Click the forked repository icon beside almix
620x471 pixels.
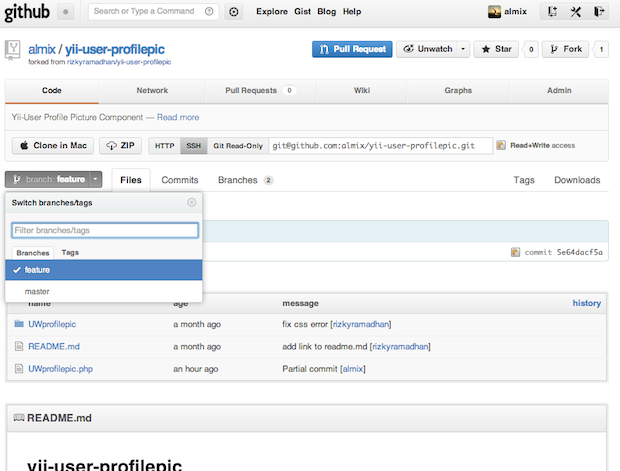(13, 50)
